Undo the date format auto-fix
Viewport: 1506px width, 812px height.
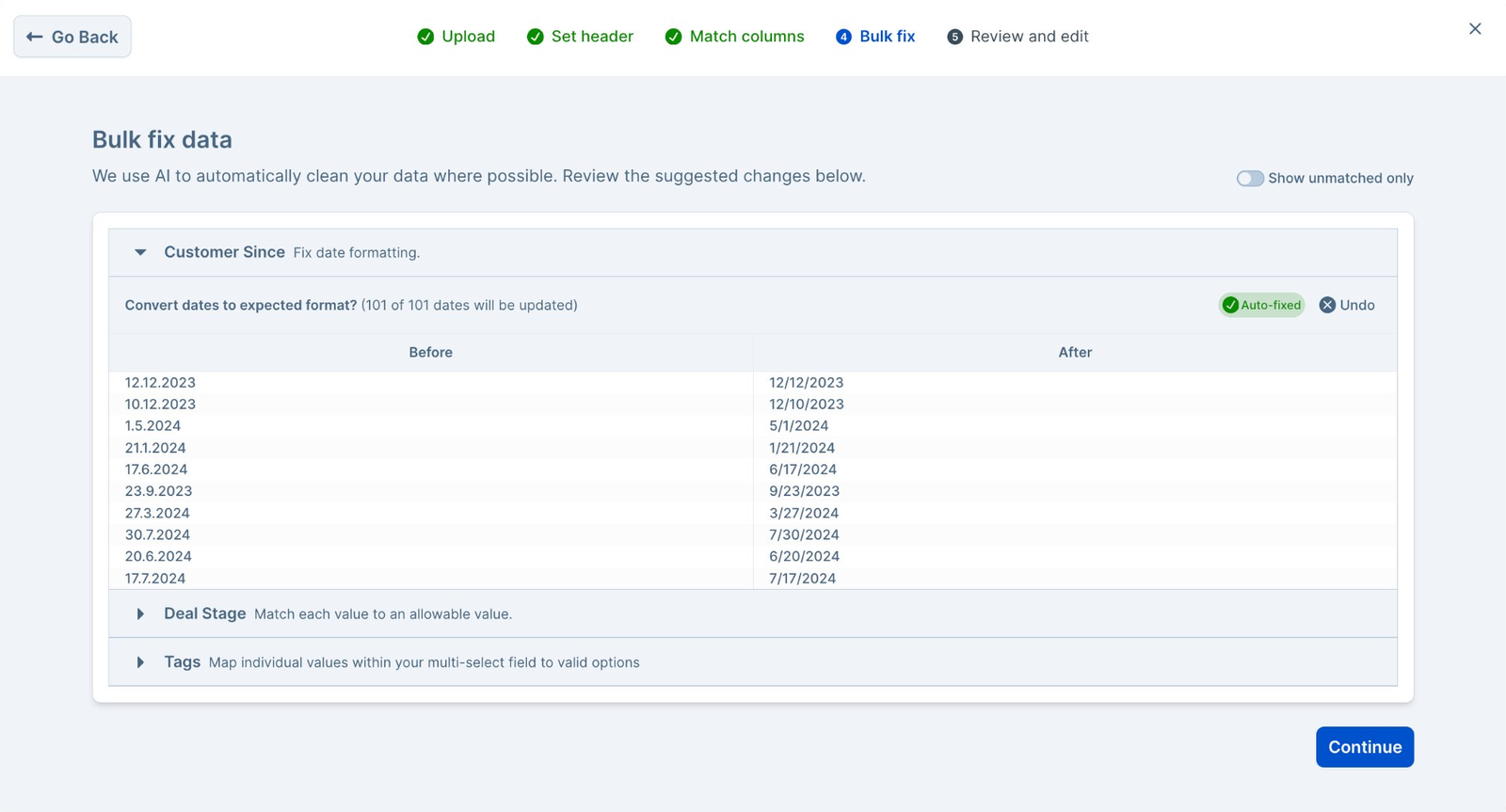coord(1347,305)
